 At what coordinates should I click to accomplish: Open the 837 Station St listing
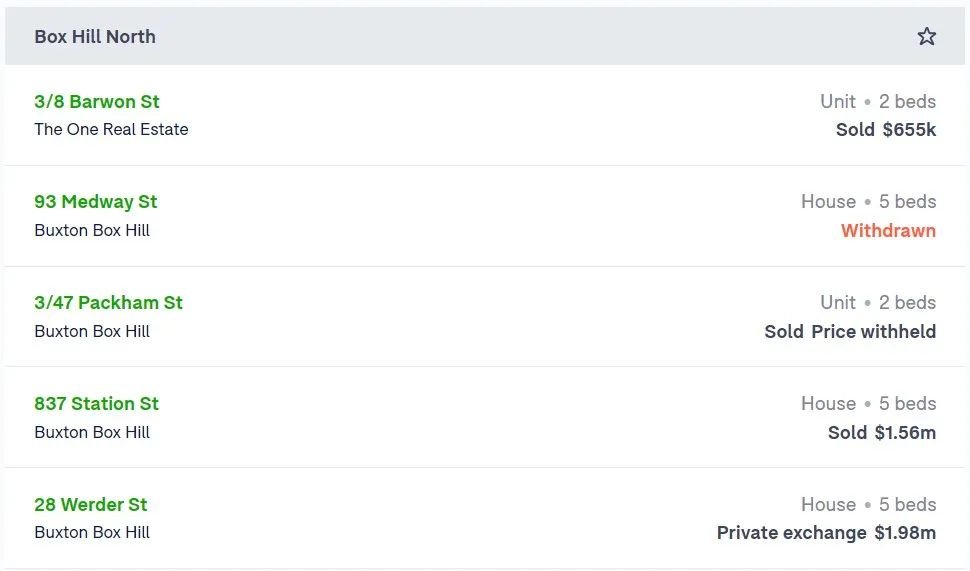[x=97, y=403]
